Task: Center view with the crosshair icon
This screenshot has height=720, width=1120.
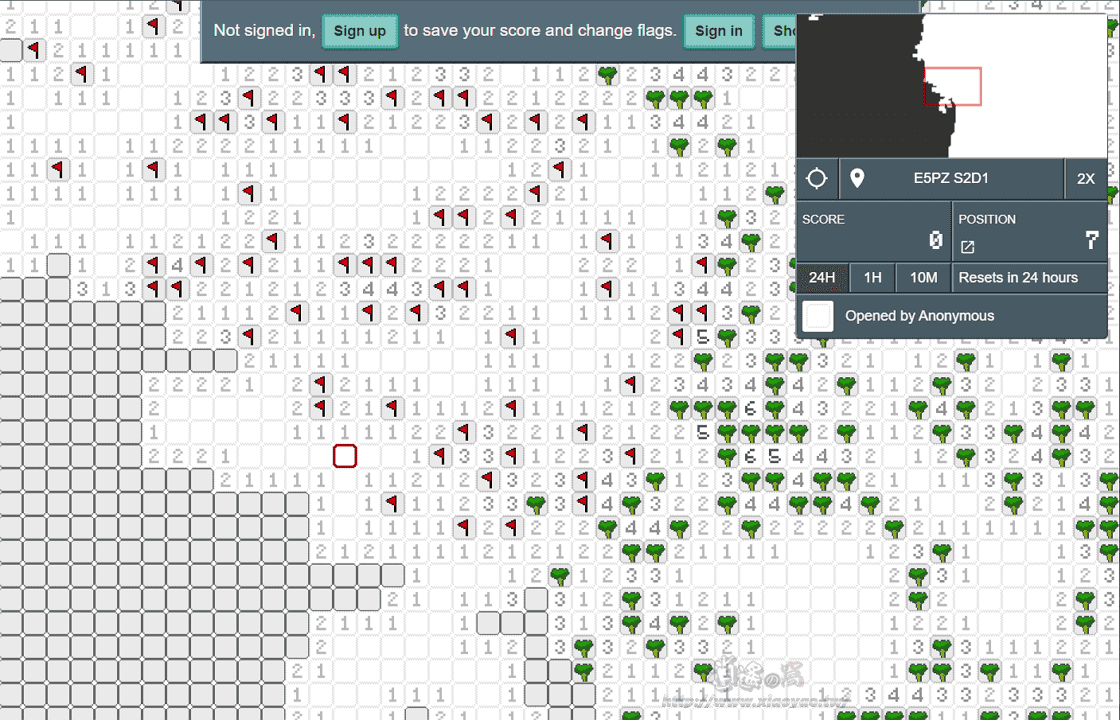Action: coord(816,179)
